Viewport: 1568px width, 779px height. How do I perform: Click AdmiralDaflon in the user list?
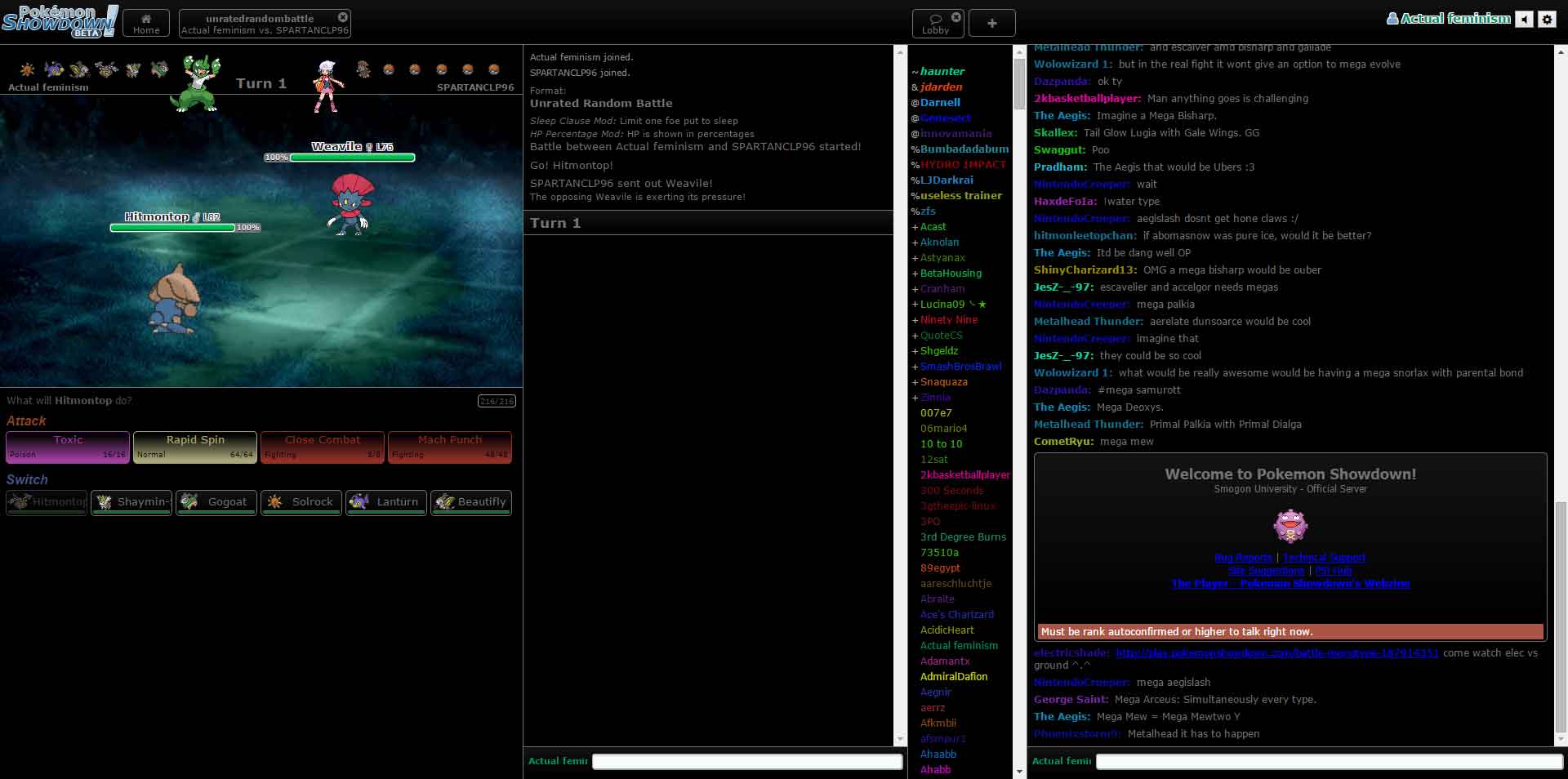pos(954,677)
